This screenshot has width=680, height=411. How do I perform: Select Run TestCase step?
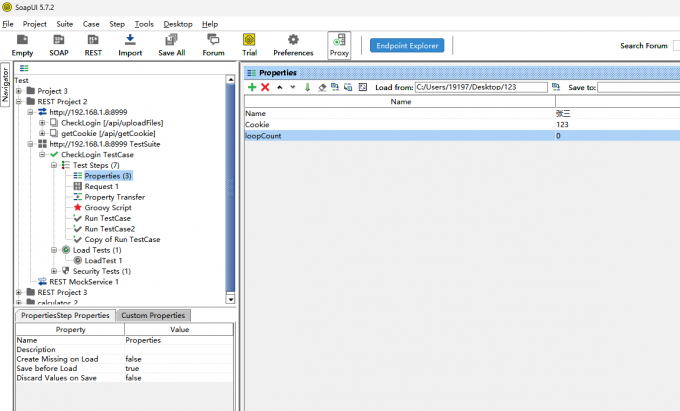coord(108,218)
